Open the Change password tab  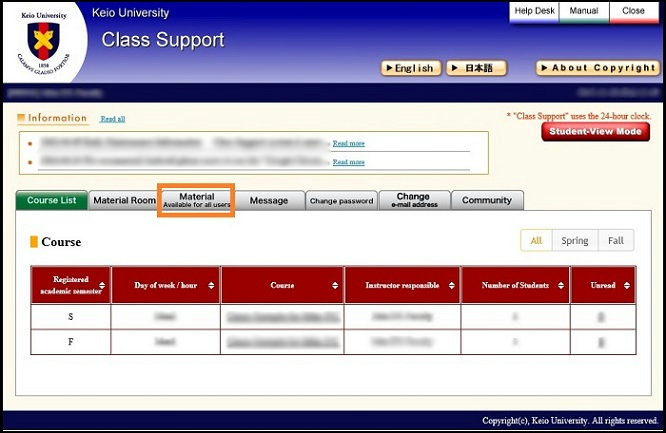pos(341,201)
